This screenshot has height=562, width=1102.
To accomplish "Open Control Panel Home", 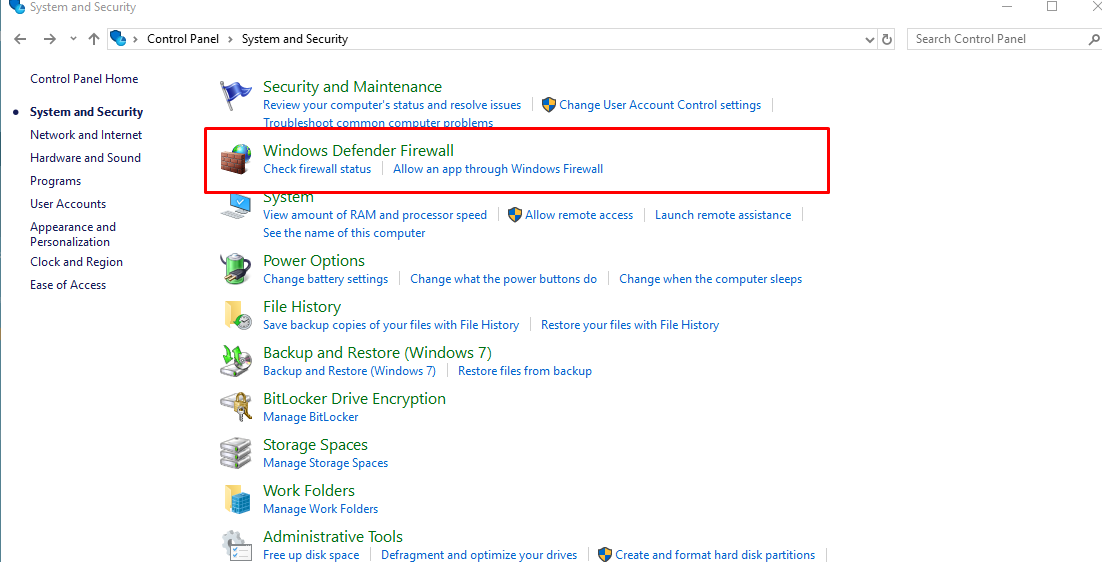I will tap(84, 79).
